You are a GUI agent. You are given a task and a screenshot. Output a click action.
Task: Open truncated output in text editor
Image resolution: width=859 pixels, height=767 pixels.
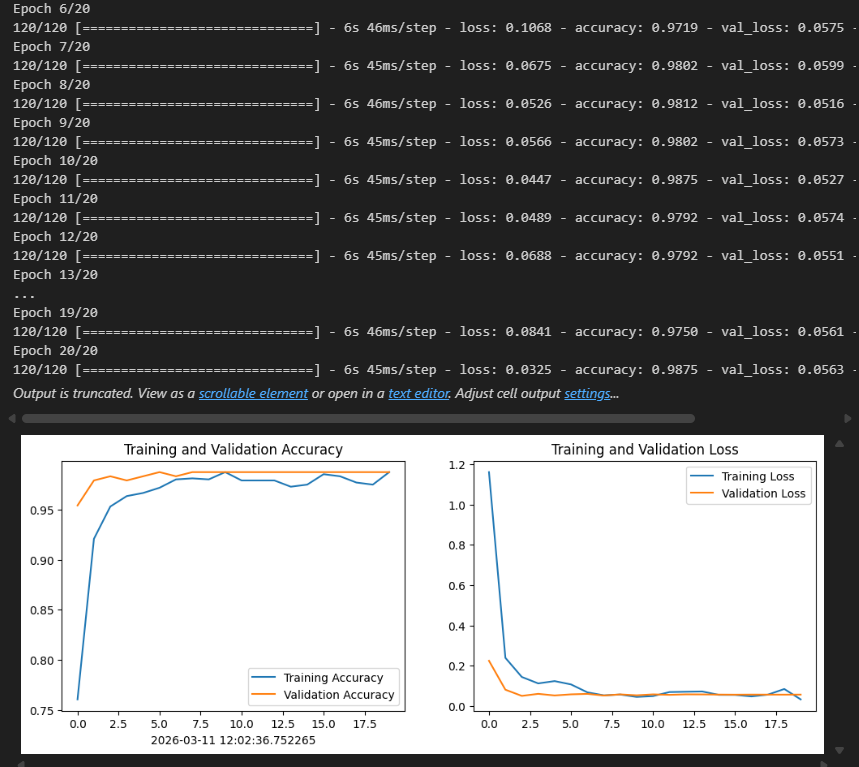419,393
